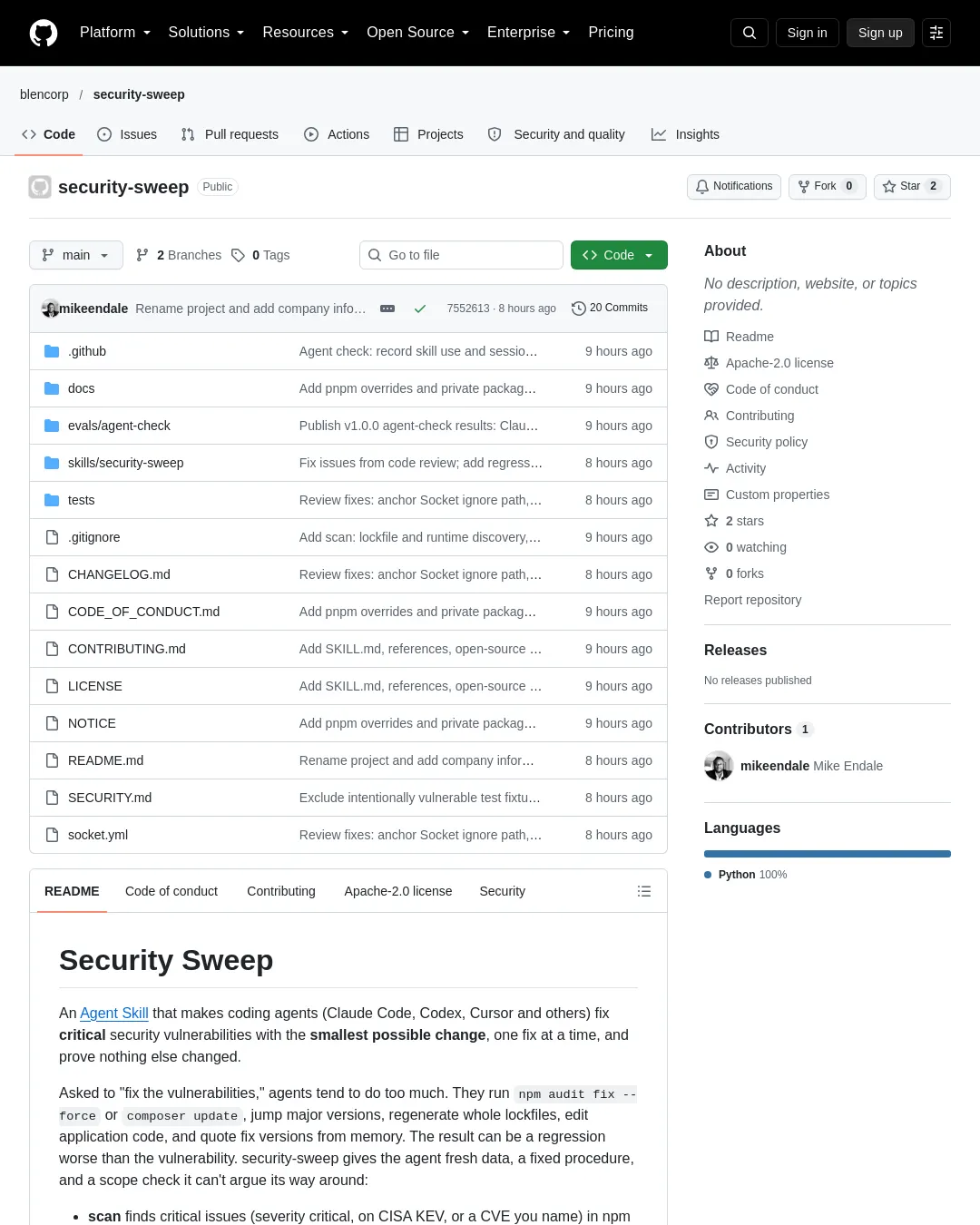Click the 7552613 commit hash
980x1225 pixels.
tap(468, 309)
